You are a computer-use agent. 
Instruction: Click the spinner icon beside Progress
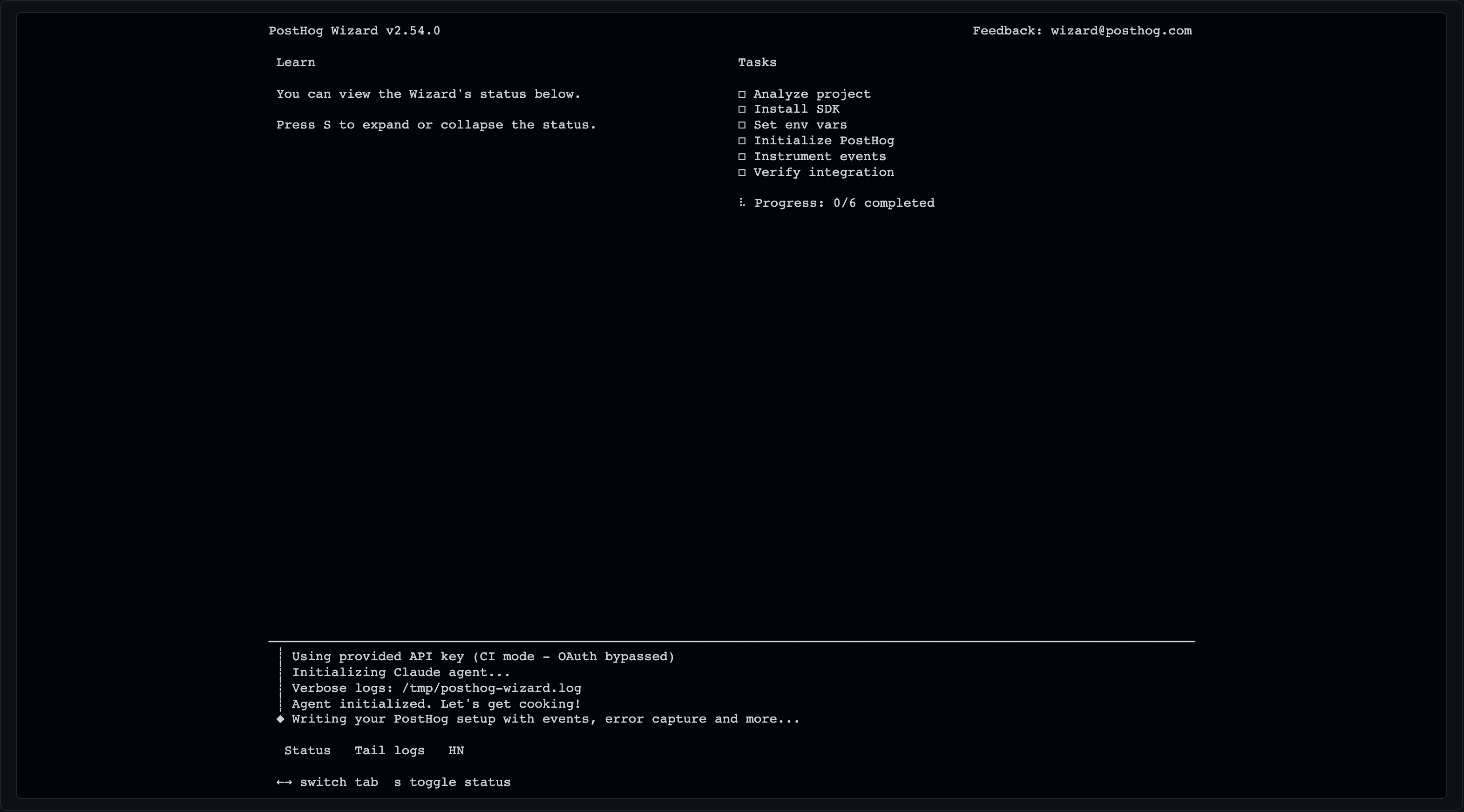pyautogui.click(x=742, y=203)
